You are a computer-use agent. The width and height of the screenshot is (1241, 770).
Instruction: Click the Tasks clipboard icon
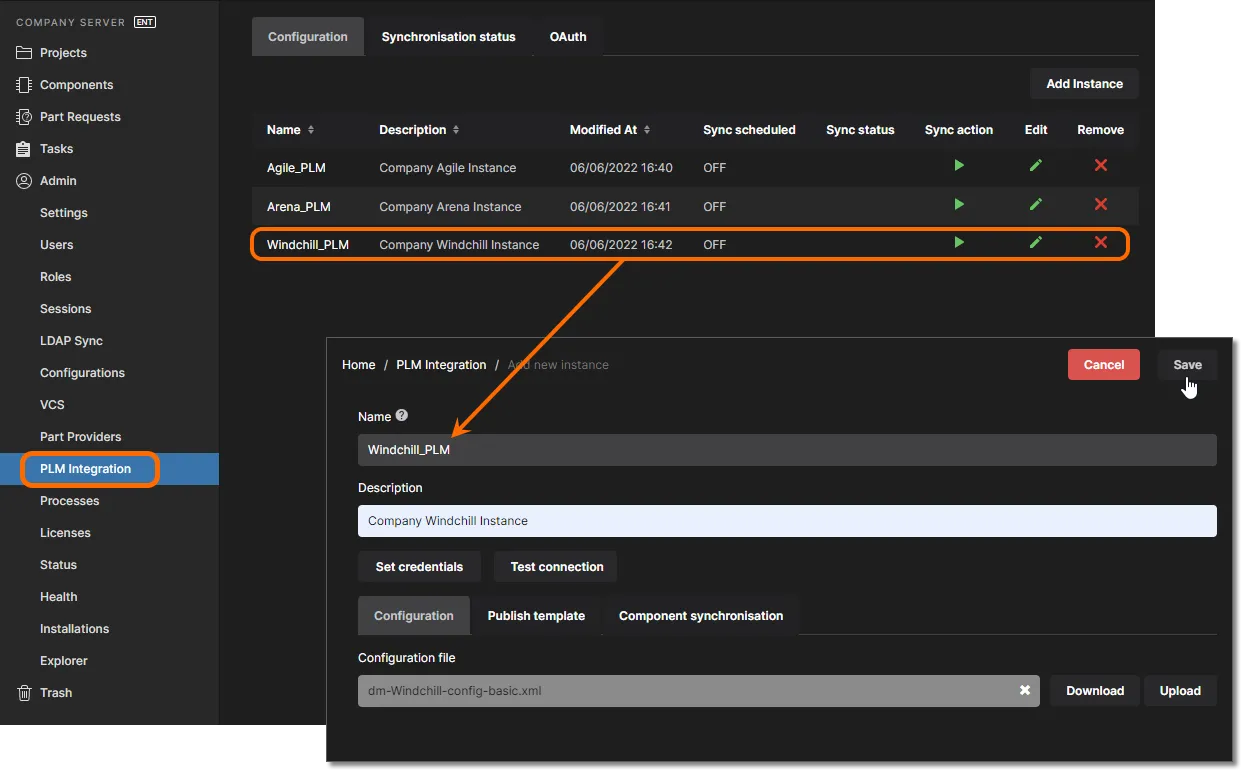(x=24, y=149)
